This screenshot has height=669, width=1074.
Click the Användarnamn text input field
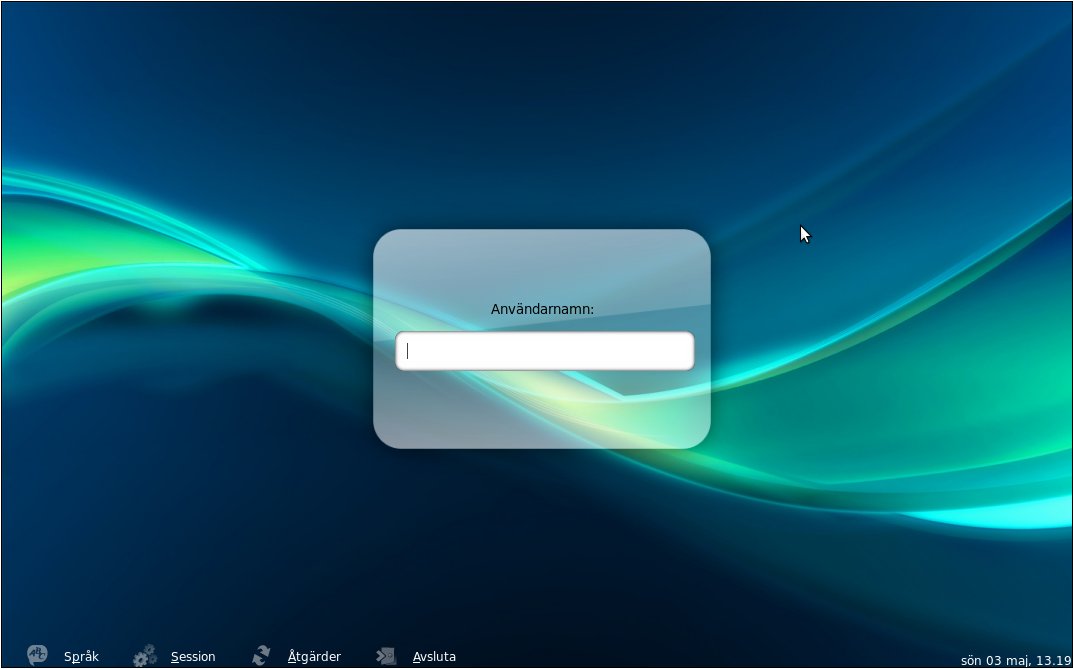pos(545,351)
